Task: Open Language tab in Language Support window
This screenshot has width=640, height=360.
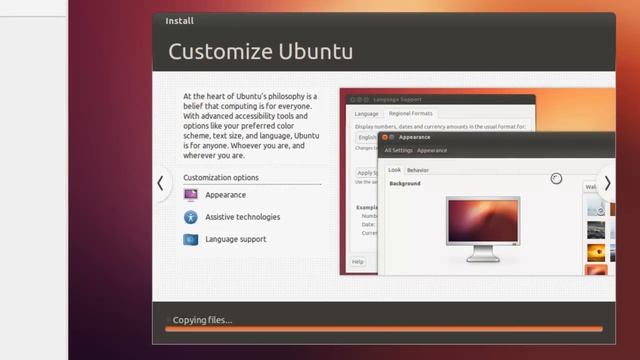Action: [366, 113]
